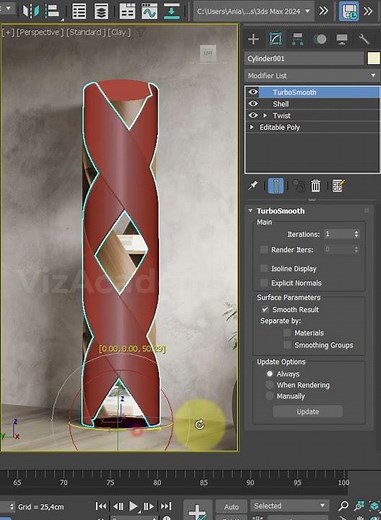Open the Create panel plus tab

click(253, 39)
